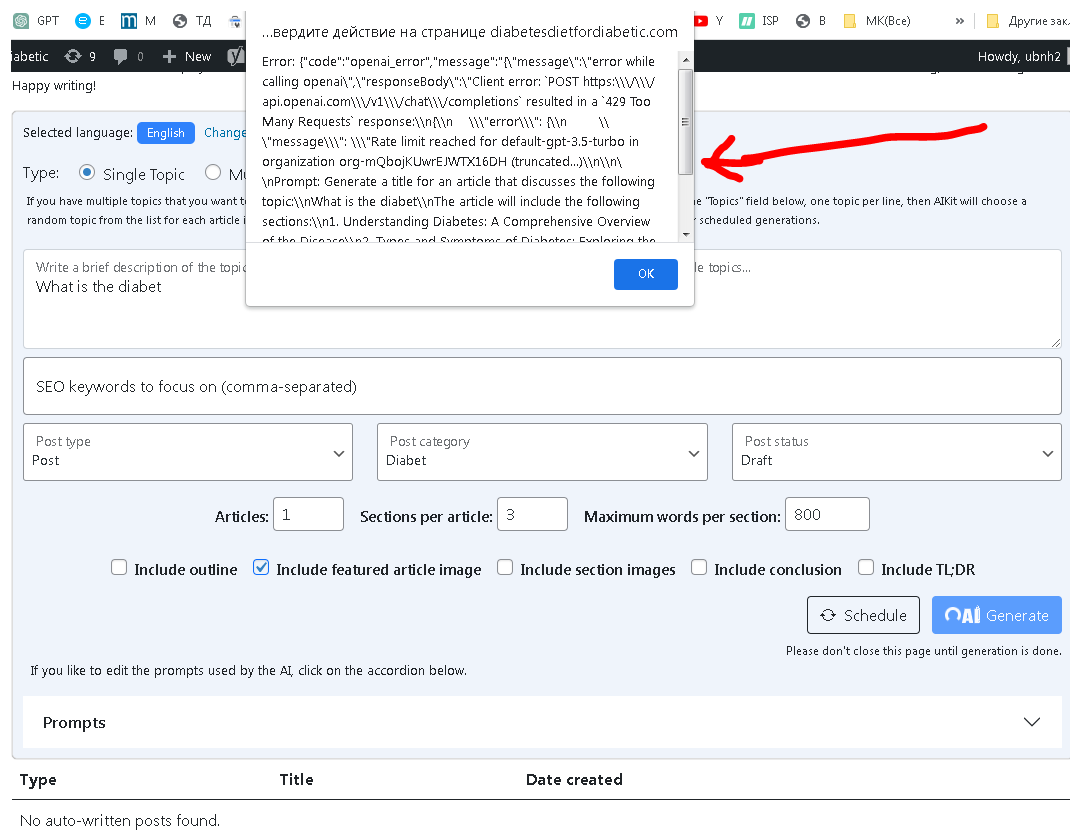Click the dialog scrollbar up arrow
This screenshot has width=1070, height=834.
[686, 60]
